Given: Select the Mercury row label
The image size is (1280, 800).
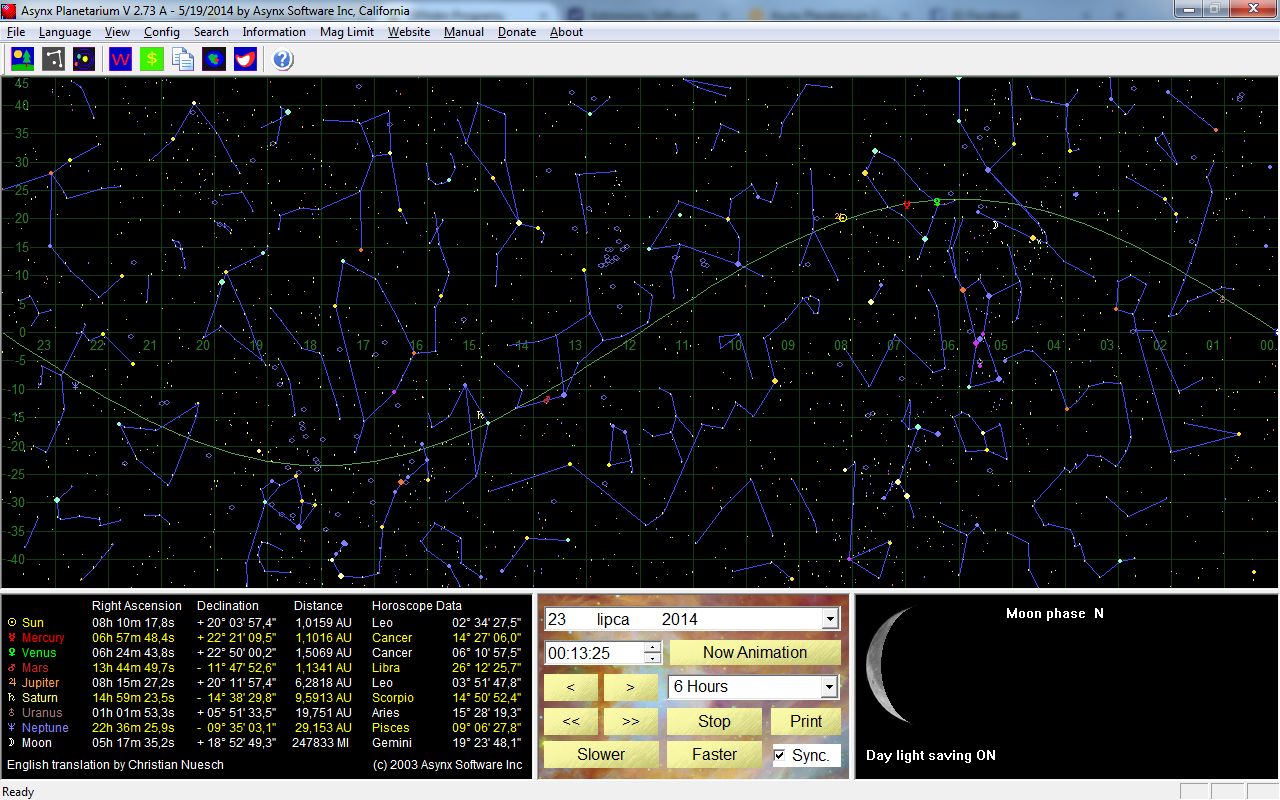Looking at the screenshot, I should tap(43, 638).
